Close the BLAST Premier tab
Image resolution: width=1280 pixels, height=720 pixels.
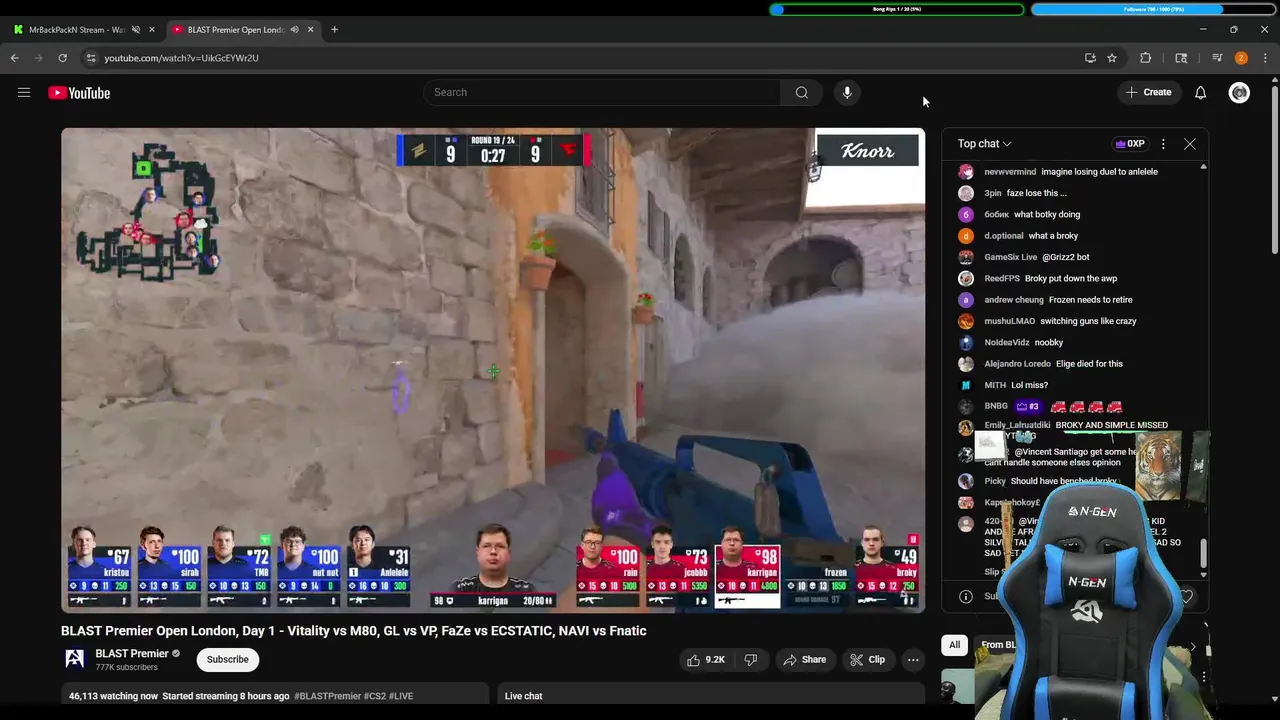(310, 30)
